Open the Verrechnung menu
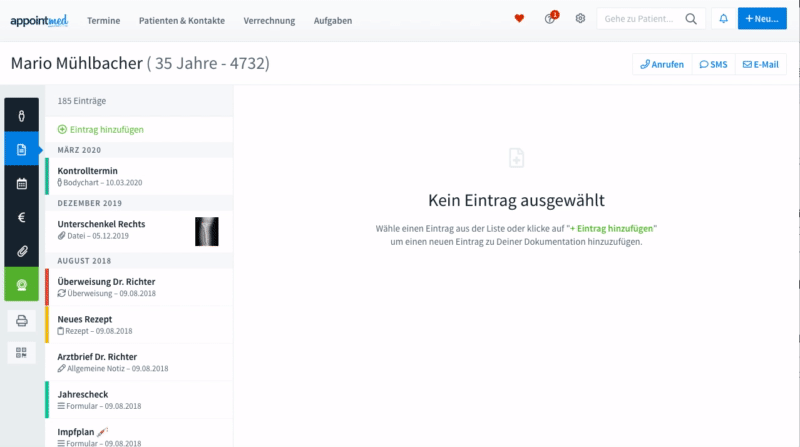 click(x=269, y=20)
